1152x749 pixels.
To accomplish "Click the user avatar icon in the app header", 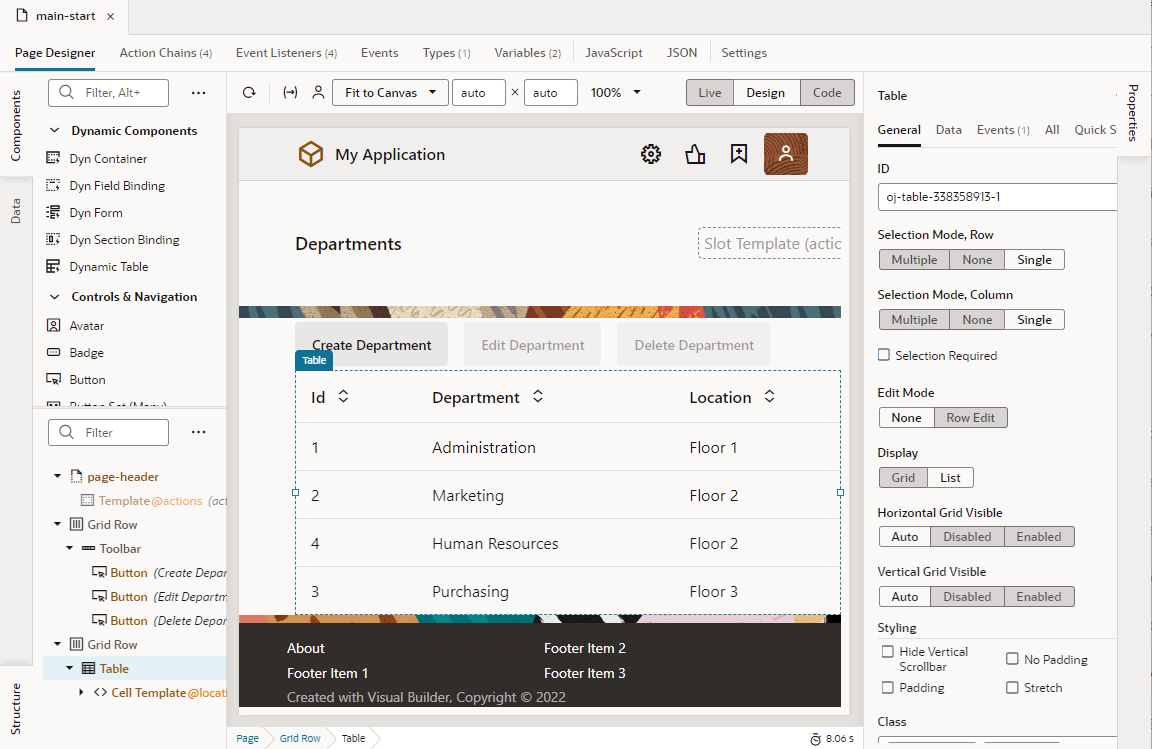I will [x=785, y=154].
